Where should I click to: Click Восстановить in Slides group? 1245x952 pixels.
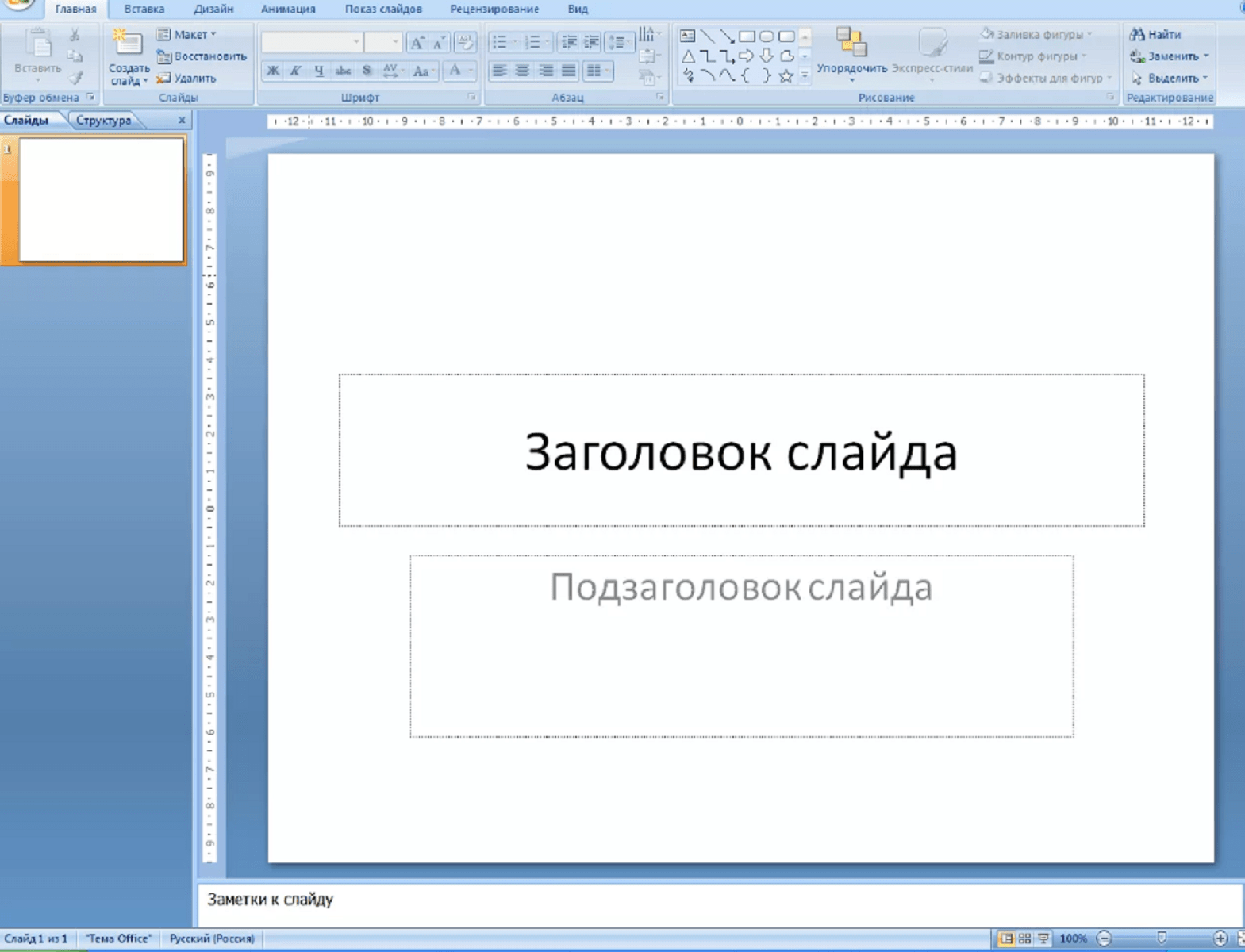coord(202,56)
